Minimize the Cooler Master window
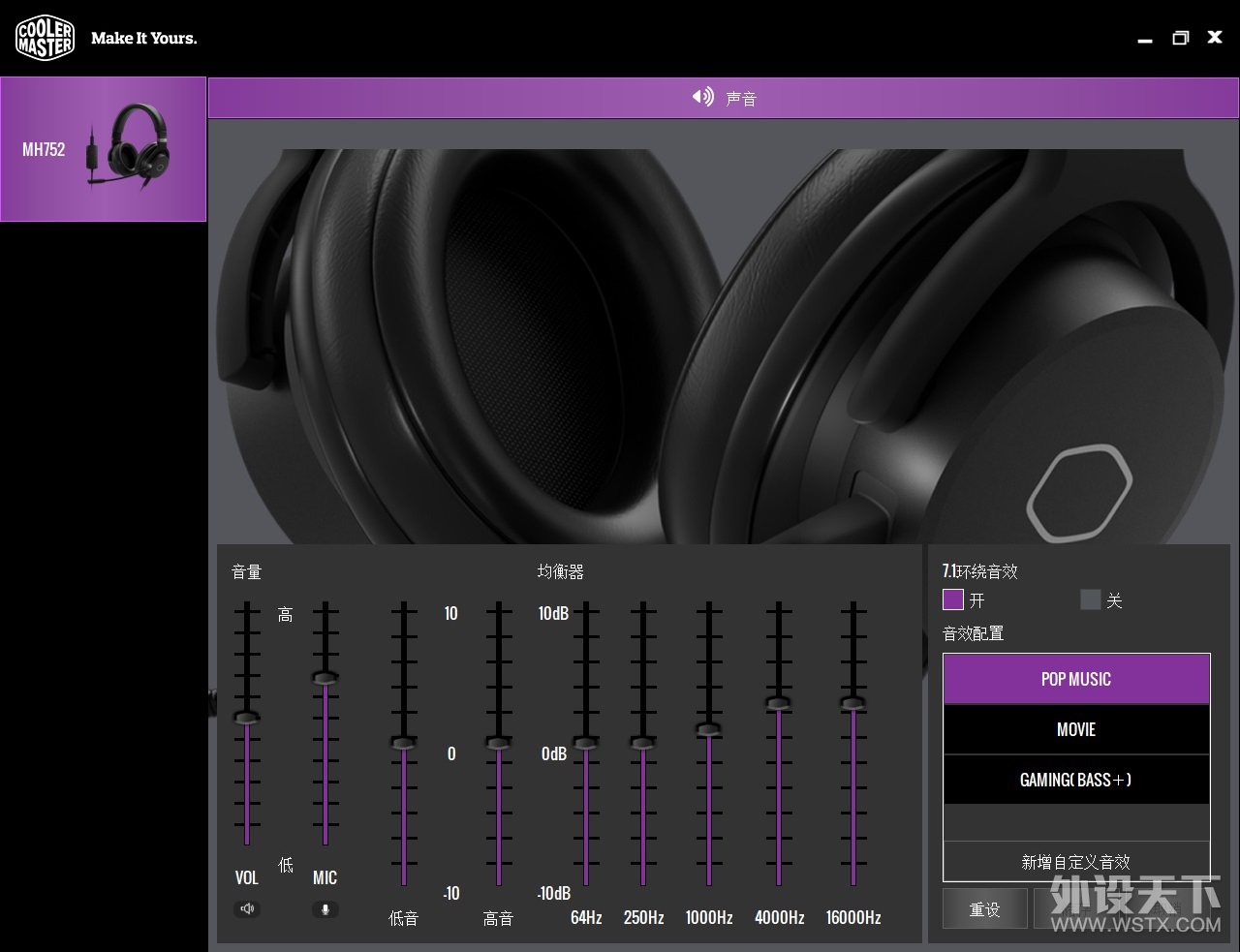 tap(1145, 40)
